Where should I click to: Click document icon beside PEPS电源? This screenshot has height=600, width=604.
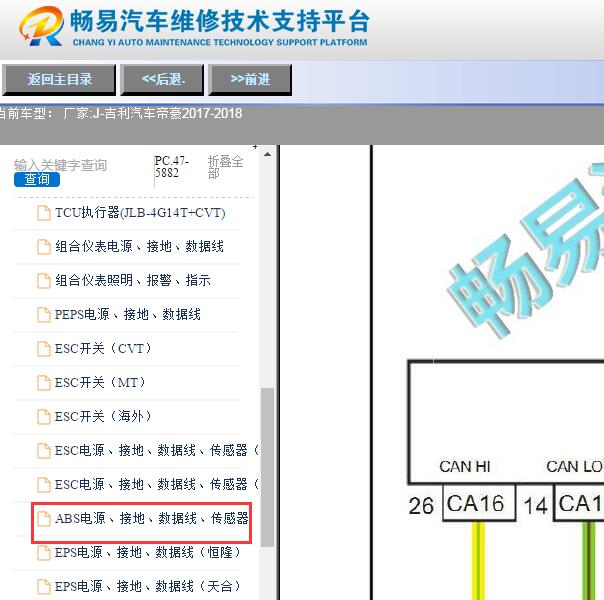[44, 315]
